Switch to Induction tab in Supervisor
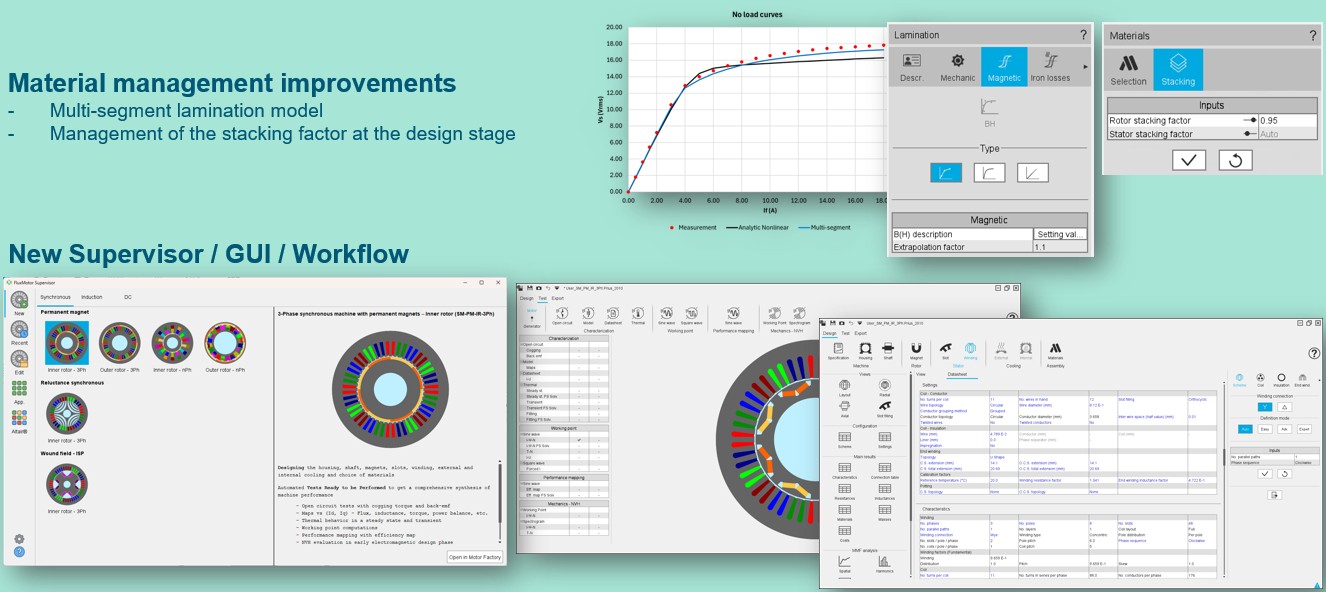 92,297
